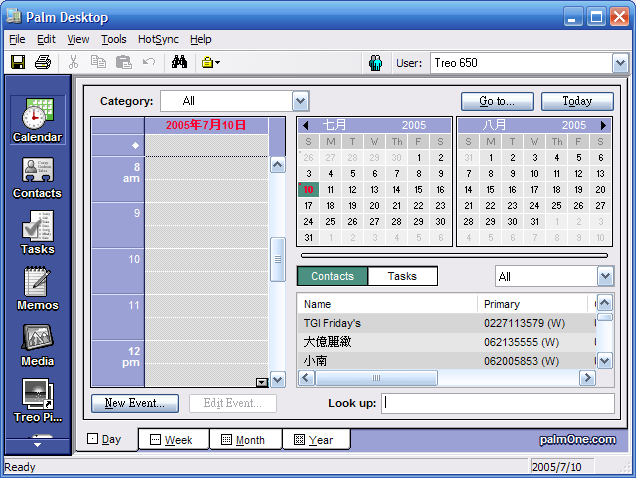636x478 pixels.
Task: Select contact with phone 062135555 (W)
Action: pyautogui.click(x=447, y=342)
